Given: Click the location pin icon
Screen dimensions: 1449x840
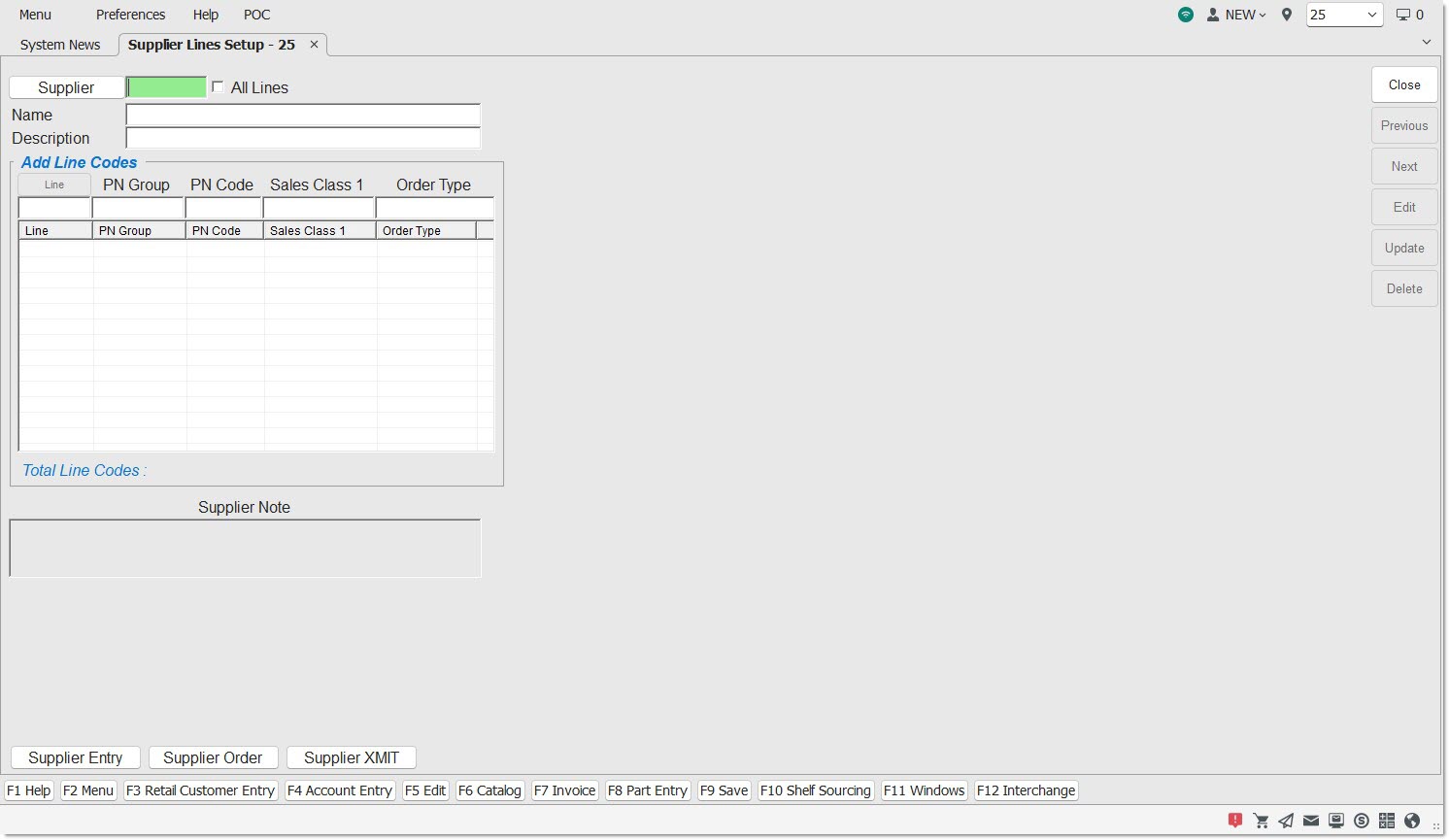Looking at the screenshot, I should click(x=1287, y=15).
